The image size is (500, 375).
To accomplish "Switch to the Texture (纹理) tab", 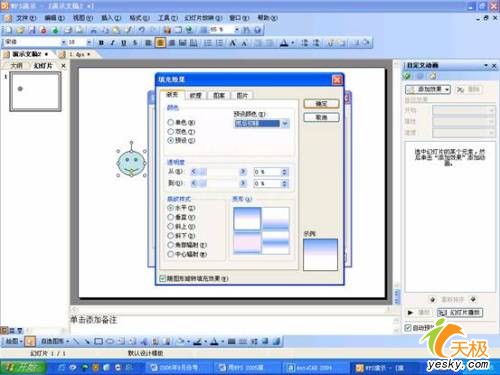I will pos(195,95).
